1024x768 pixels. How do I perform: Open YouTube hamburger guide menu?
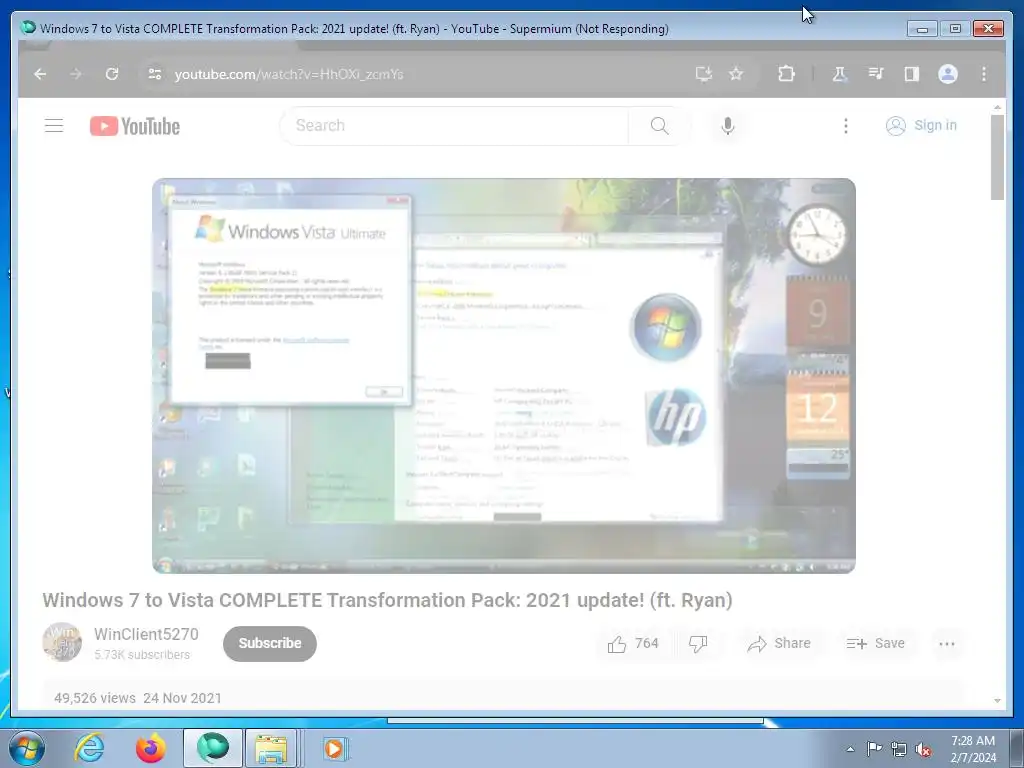point(54,125)
